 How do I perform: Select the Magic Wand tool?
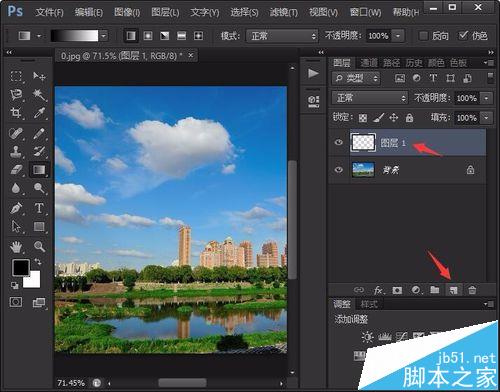pyautogui.click(x=39, y=95)
